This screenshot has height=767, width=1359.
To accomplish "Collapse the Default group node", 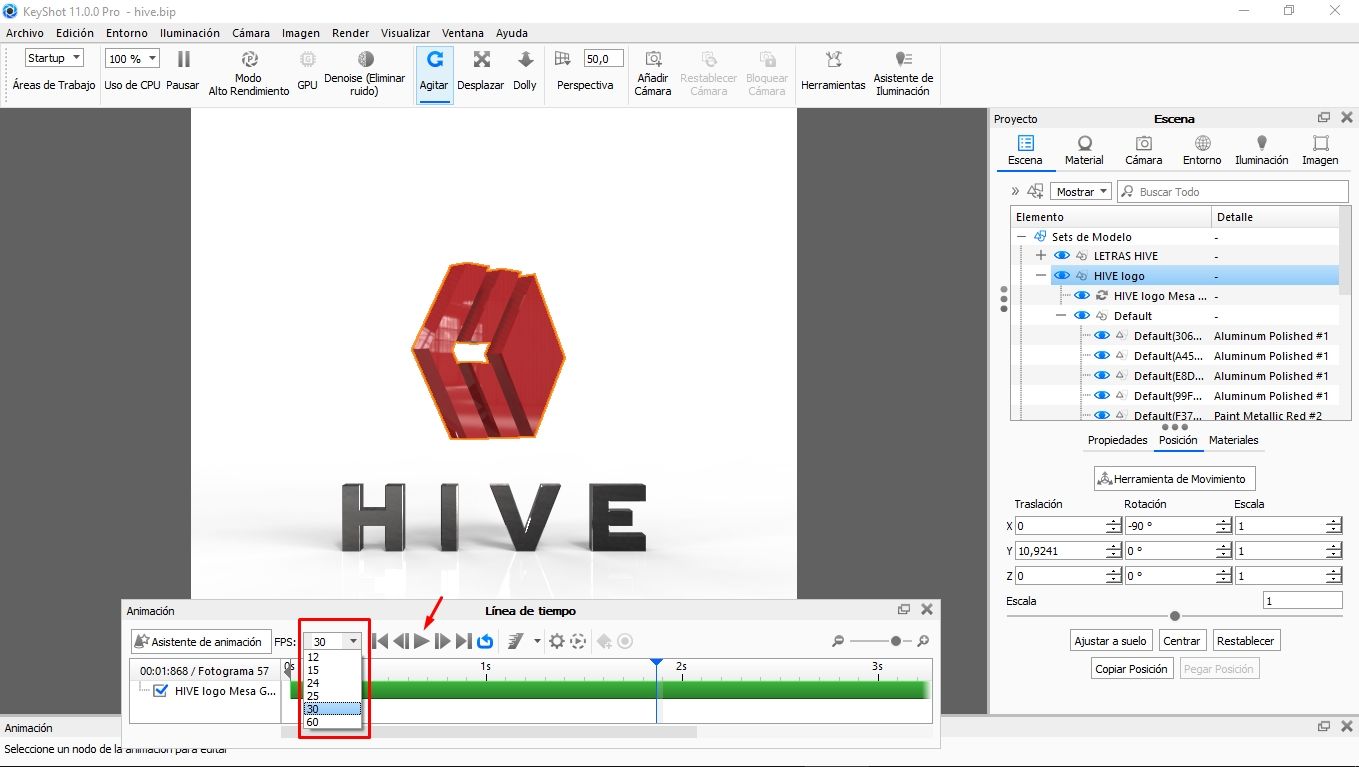I will click(x=1061, y=316).
